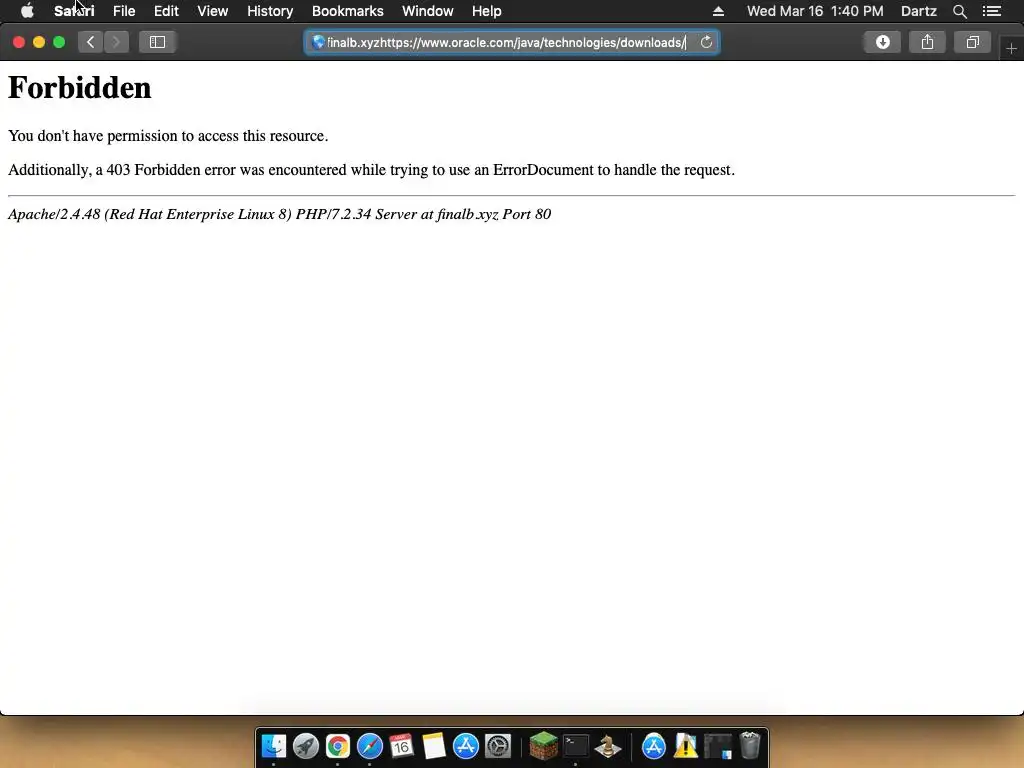Open the File menu
Screen dimensions: 1024x768
[123, 11]
